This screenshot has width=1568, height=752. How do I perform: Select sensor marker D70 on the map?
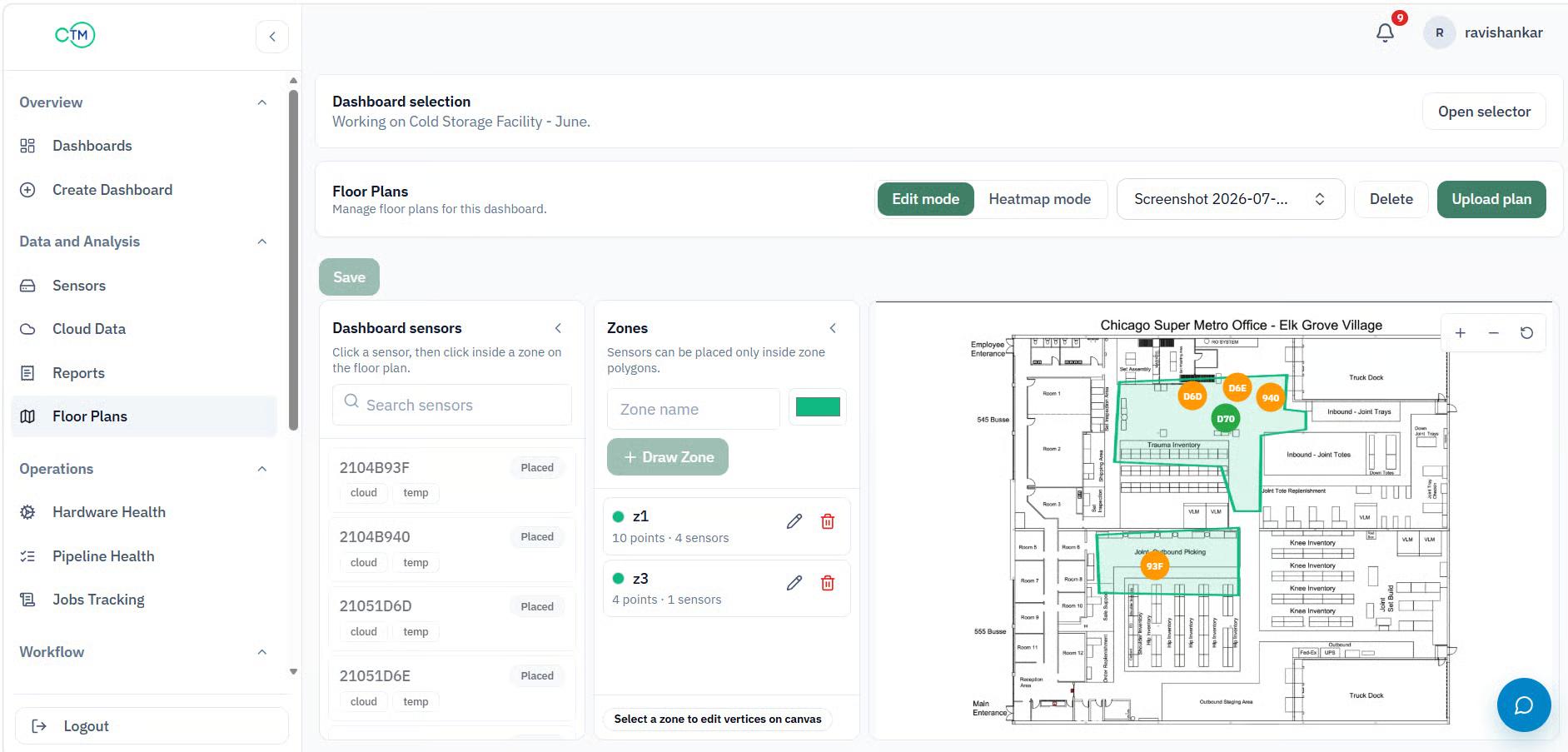(1225, 419)
